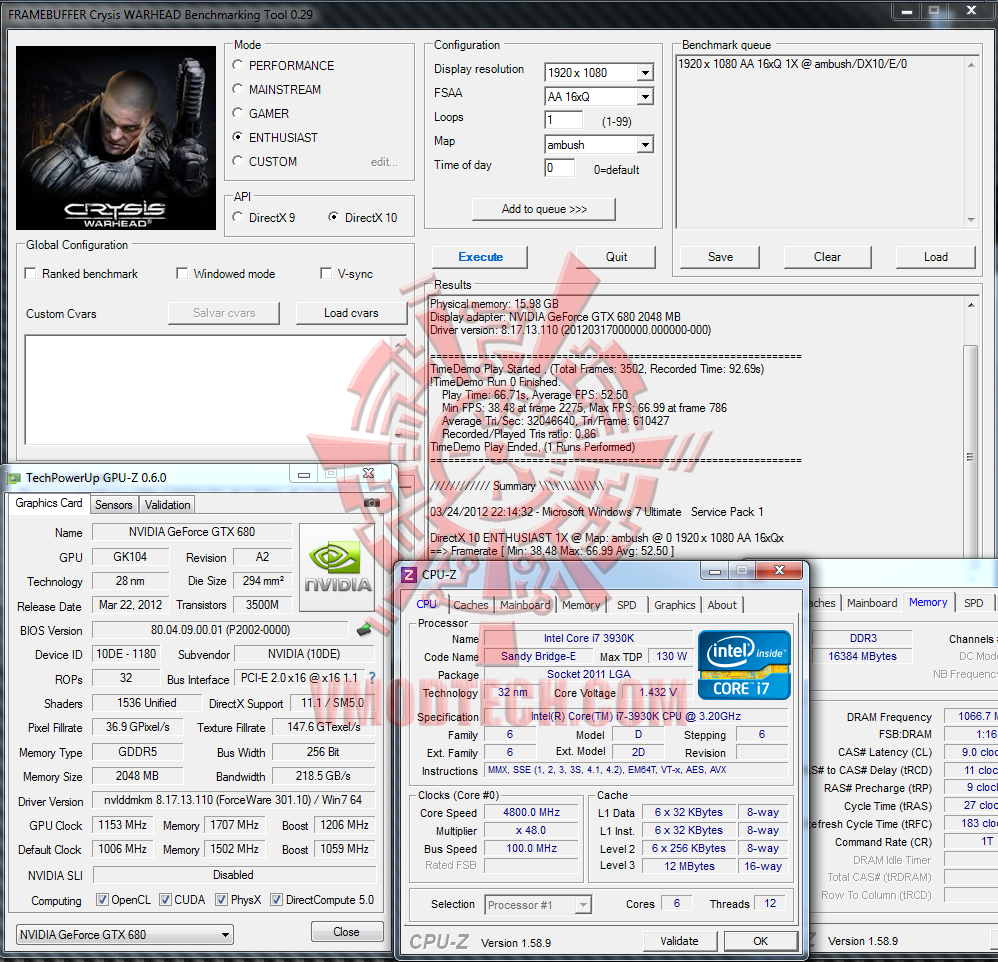This screenshot has height=962, width=998.
Task: Switch to the SPD tab in front CPU-Z
Action: click(626, 605)
